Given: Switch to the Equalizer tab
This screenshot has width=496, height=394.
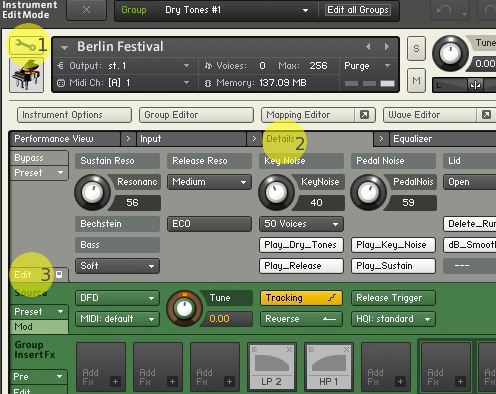Looking at the screenshot, I should [x=443, y=139].
